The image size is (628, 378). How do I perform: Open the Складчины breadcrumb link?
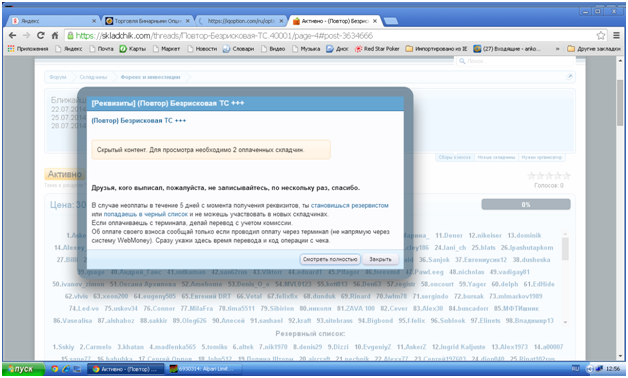(x=93, y=77)
